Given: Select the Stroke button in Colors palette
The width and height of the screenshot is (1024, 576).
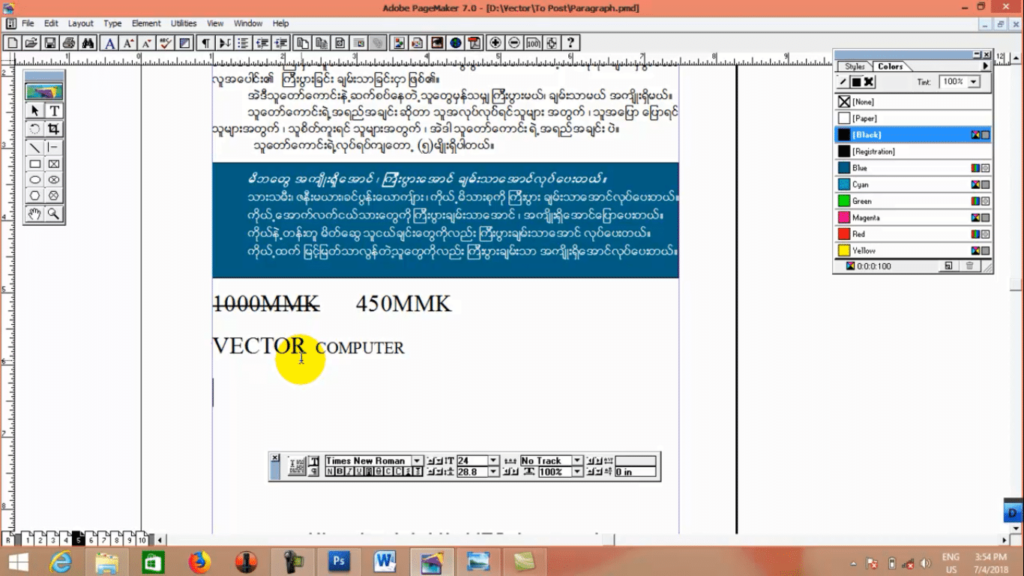Looking at the screenshot, I should [x=843, y=82].
